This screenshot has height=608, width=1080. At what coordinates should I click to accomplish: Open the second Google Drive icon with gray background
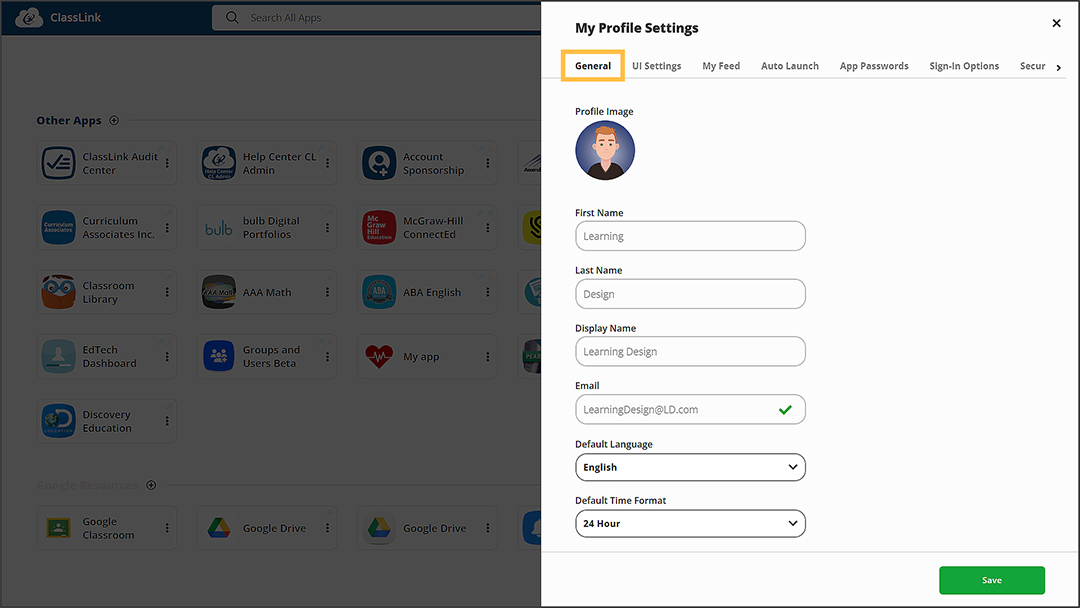click(379, 528)
